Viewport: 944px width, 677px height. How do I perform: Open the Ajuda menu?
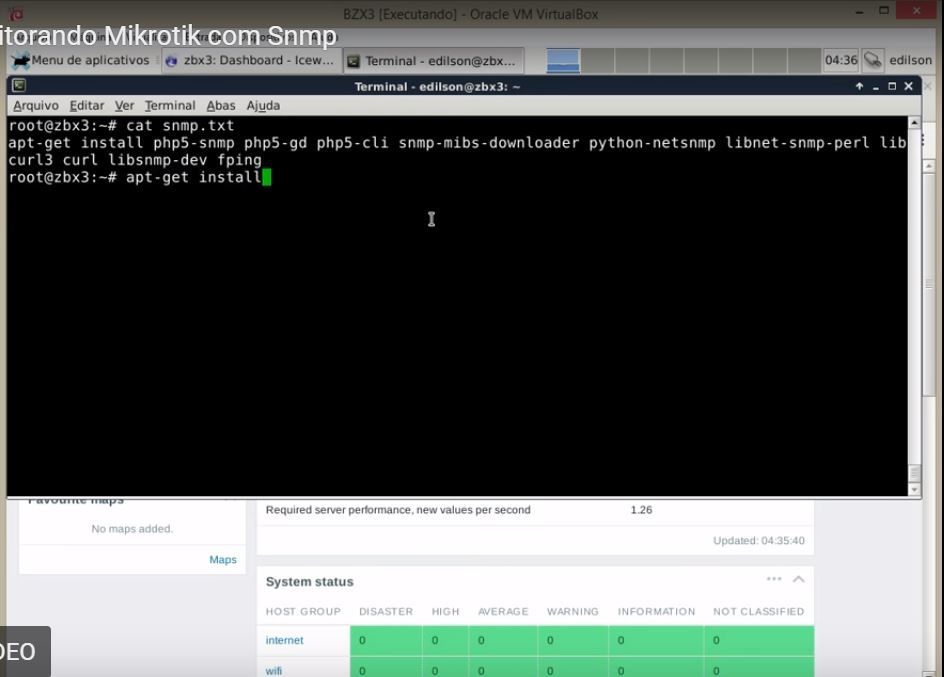263,105
